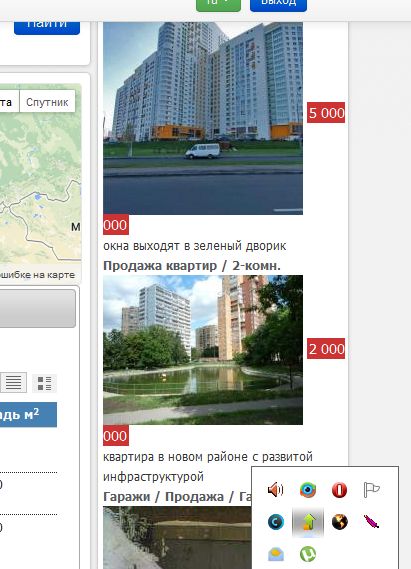Click the green uTorrent tray icon
The width and height of the screenshot is (411, 569).
[x=308, y=554]
